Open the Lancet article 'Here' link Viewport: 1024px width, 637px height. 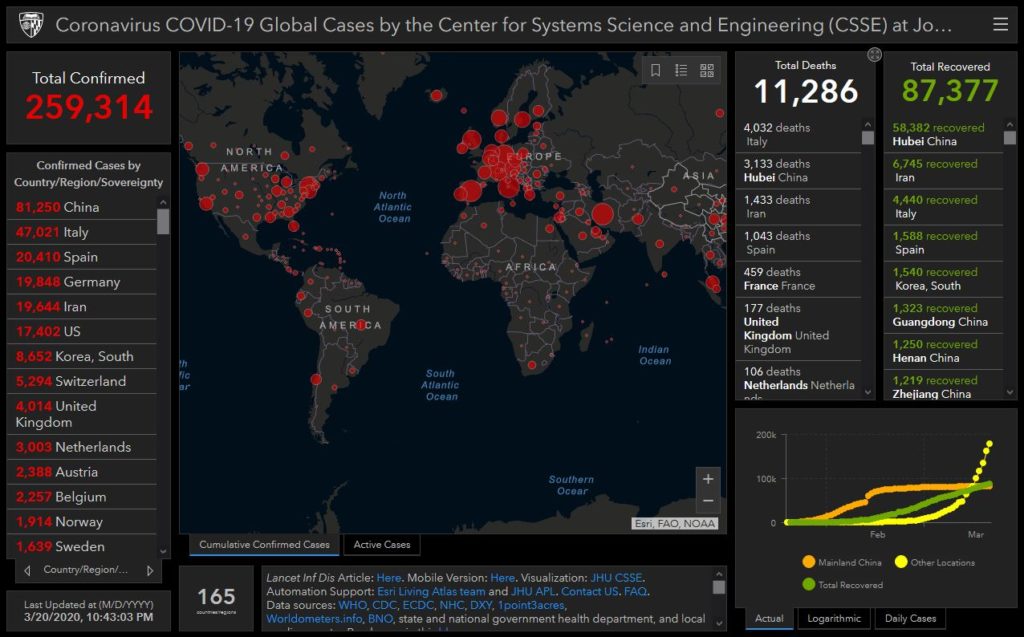click(x=389, y=578)
